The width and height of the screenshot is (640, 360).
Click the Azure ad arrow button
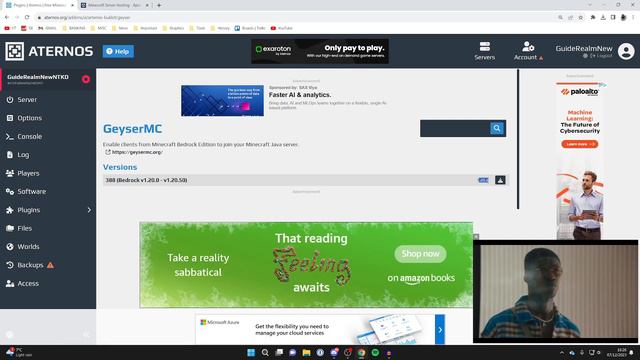(440, 329)
